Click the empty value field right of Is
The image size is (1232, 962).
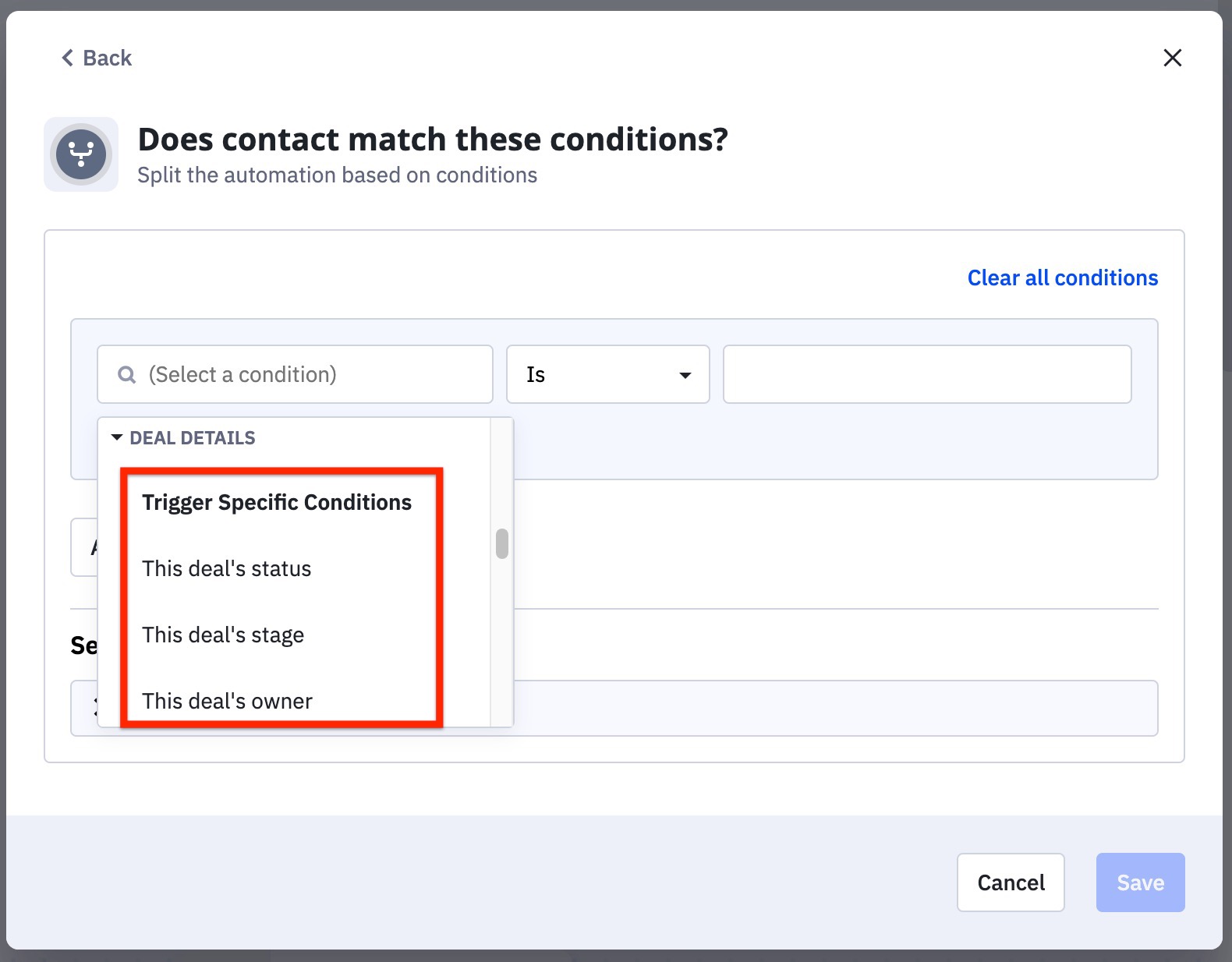pyautogui.click(x=926, y=374)
